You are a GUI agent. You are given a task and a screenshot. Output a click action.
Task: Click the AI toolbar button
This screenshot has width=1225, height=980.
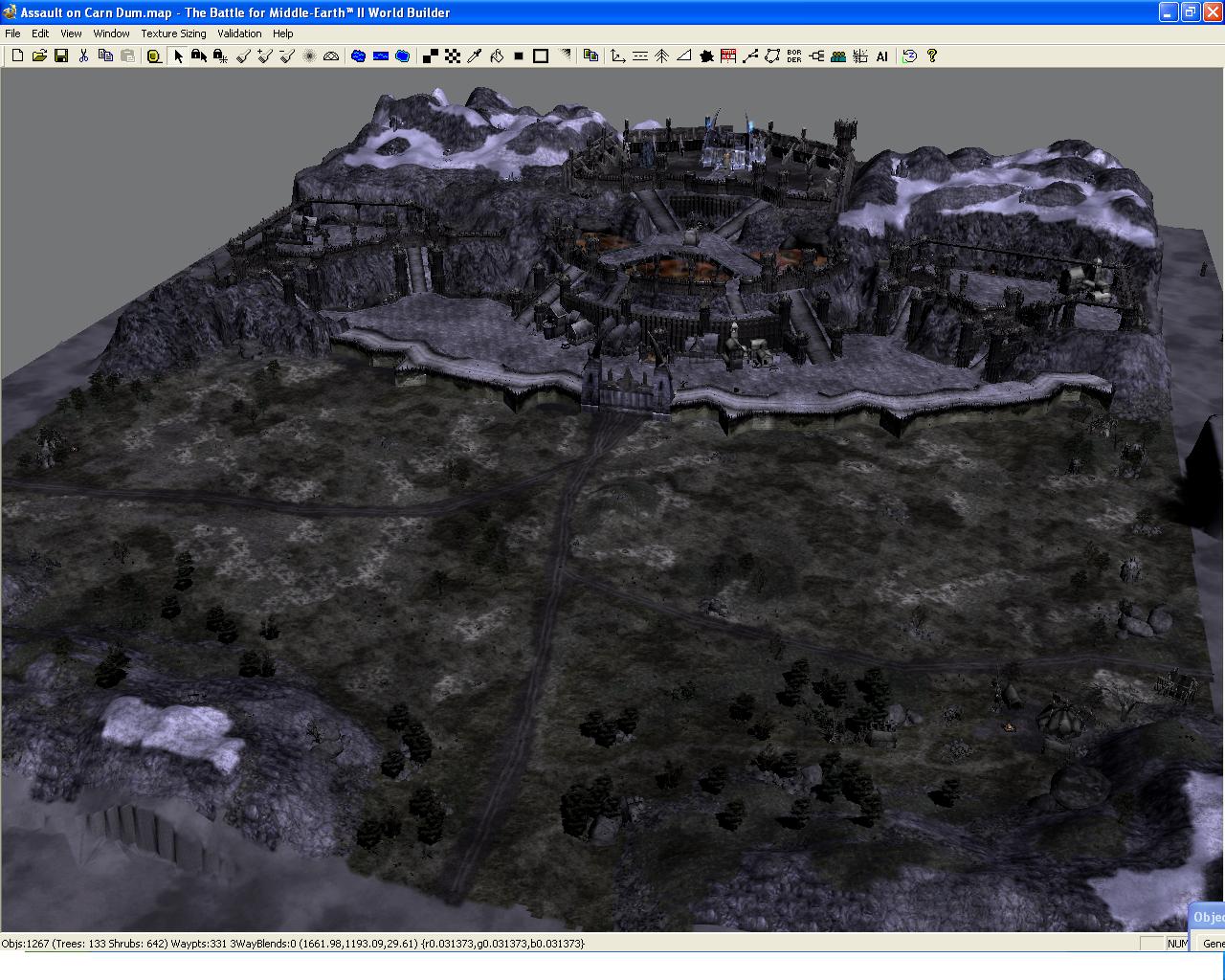coord(882,56)
